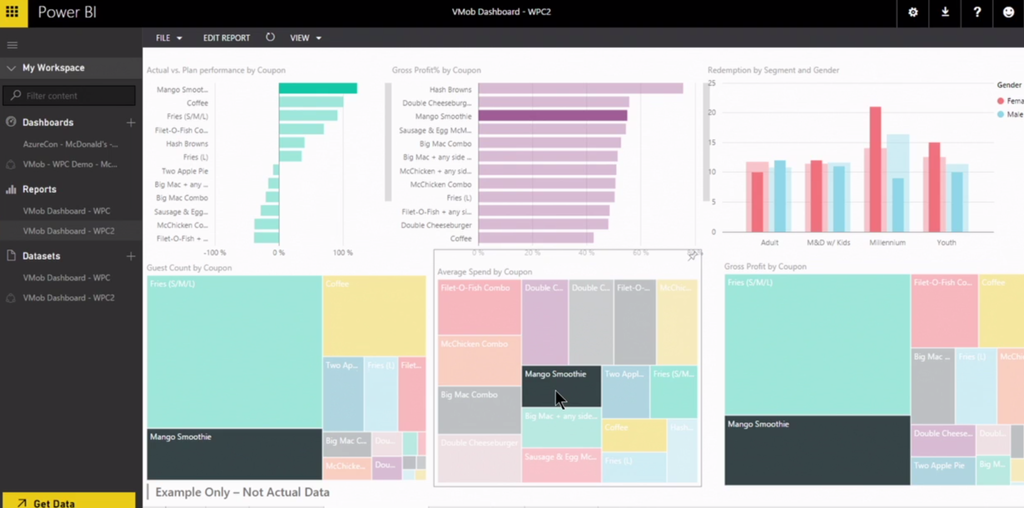Pin the Average Spend by Coupon visual
Image resolution: width=1024 pixels, height=508 pixels.
(x=692, y=257)
